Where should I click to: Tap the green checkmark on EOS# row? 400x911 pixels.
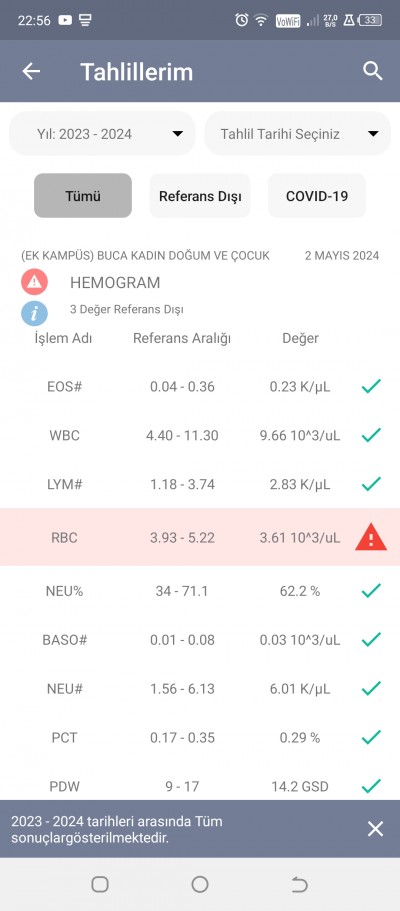click(371, 386)
